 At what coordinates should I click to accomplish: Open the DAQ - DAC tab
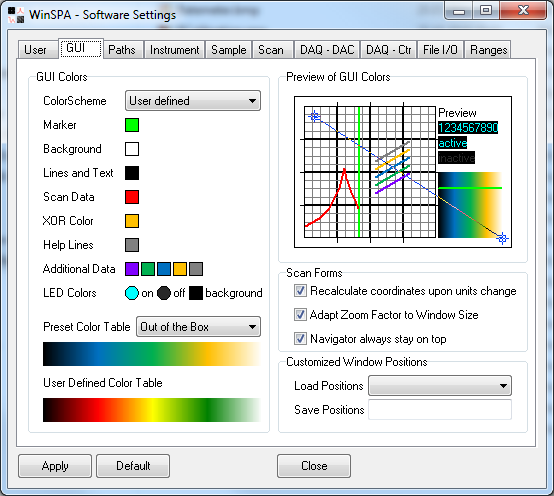(x=327, y=49)
